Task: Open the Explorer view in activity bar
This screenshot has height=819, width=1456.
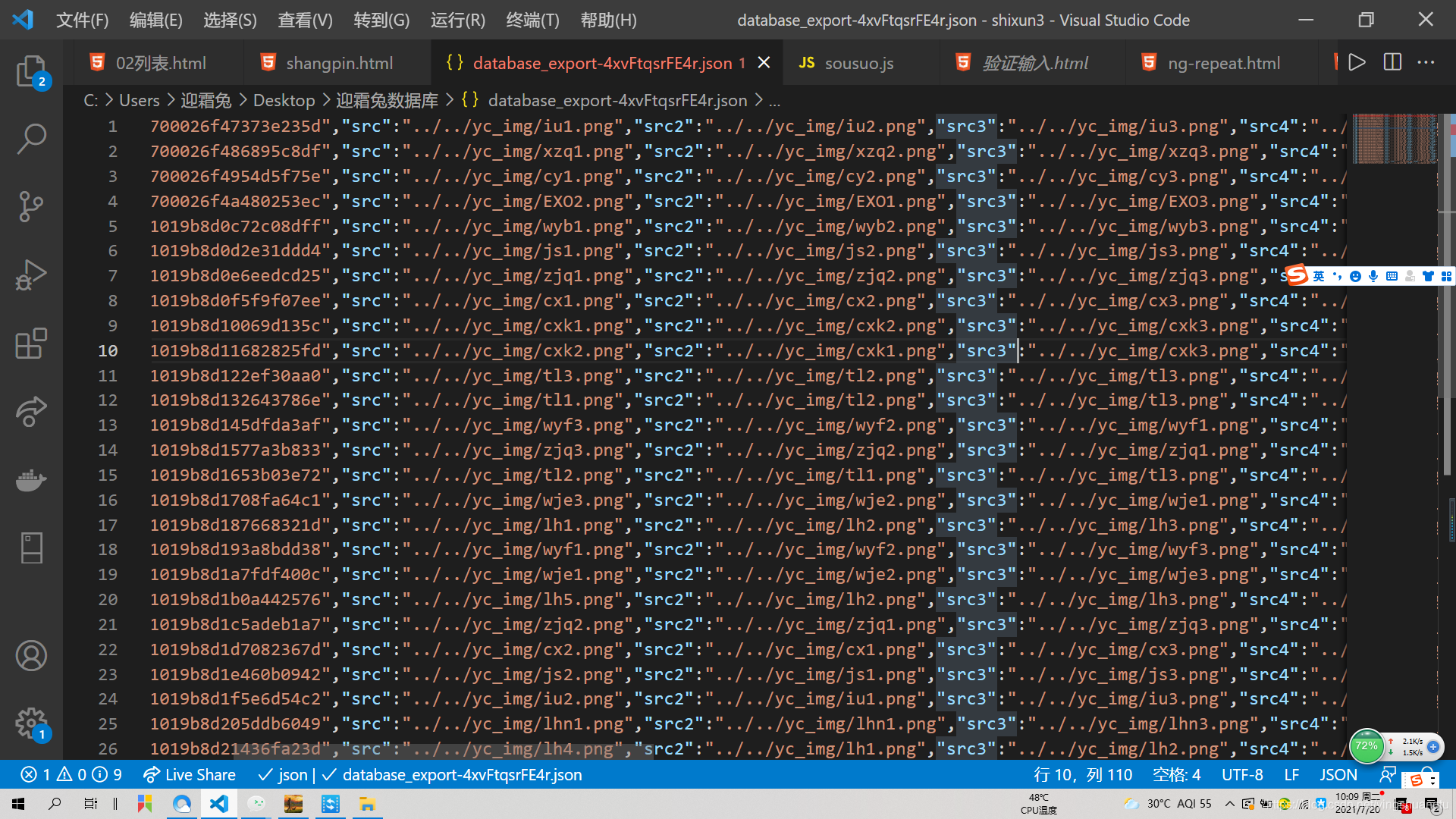Action: click(x=31, y=73)
